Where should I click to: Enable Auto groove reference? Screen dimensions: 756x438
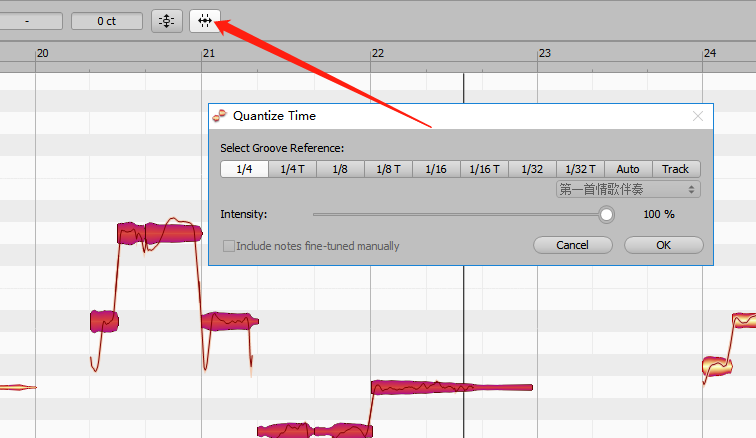click(x=628, y=169)
